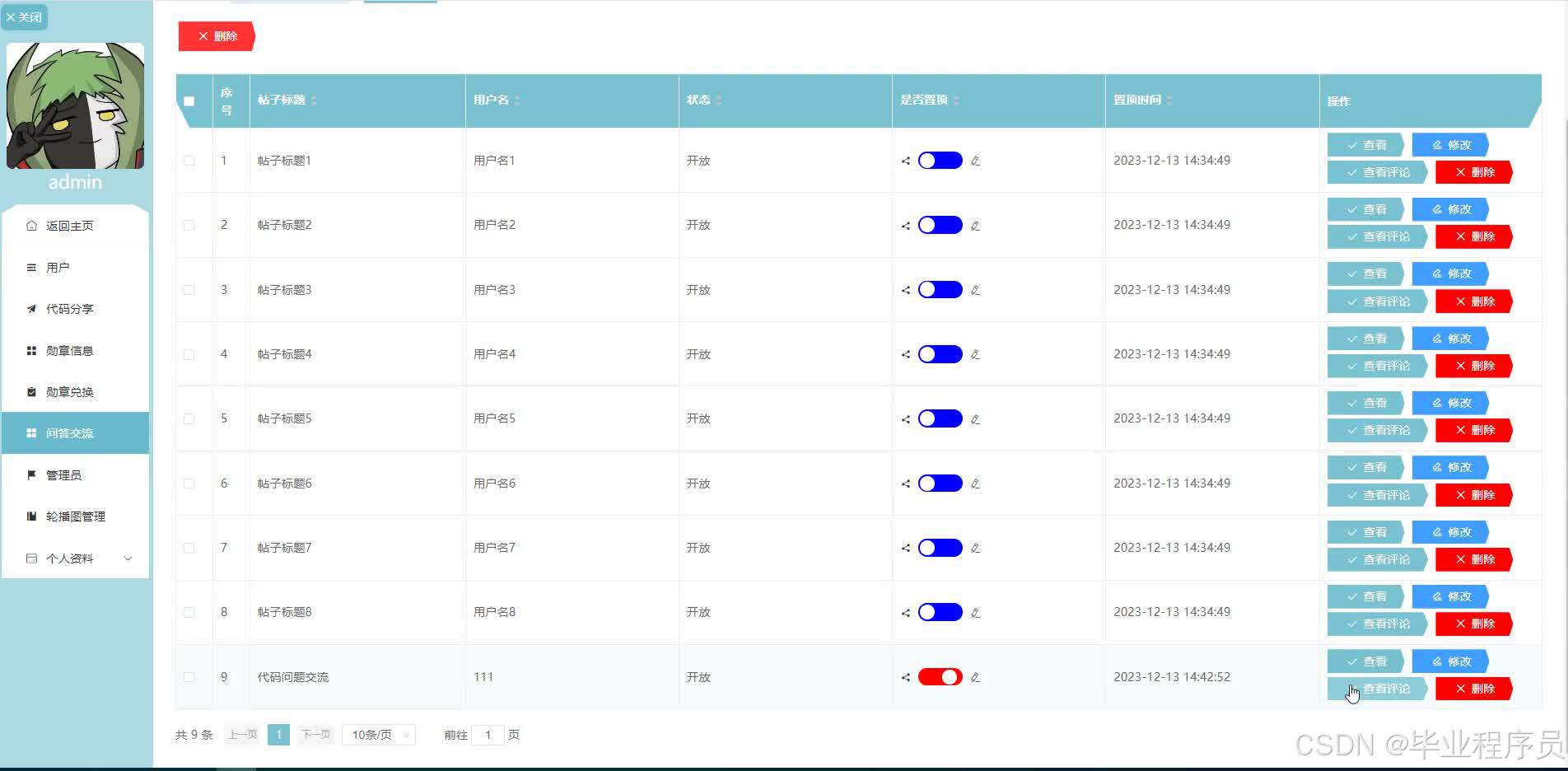Screen dimensions: 1568x771
Task: Click the red 删除 batch delete button
Action: click(x=216, y=35)
